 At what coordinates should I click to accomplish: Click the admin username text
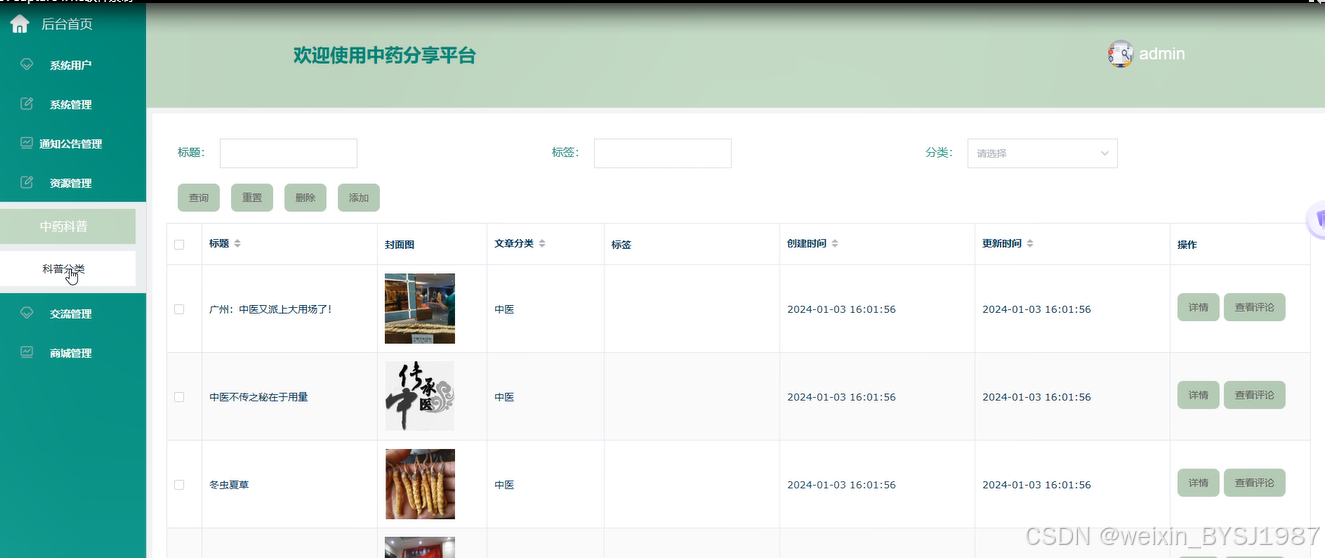[x=1162, y=54]
